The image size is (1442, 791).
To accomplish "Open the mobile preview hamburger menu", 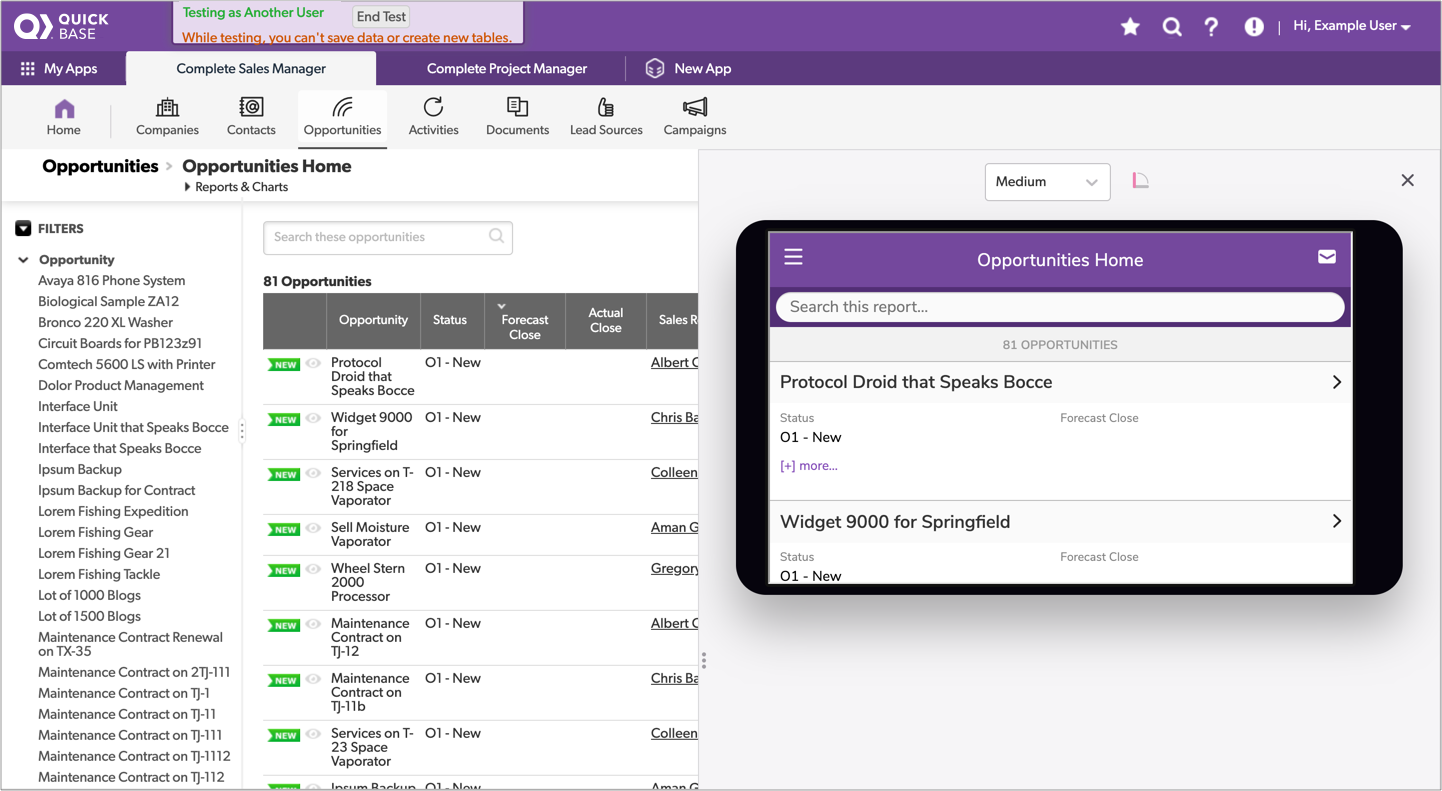I will (793, 257).
